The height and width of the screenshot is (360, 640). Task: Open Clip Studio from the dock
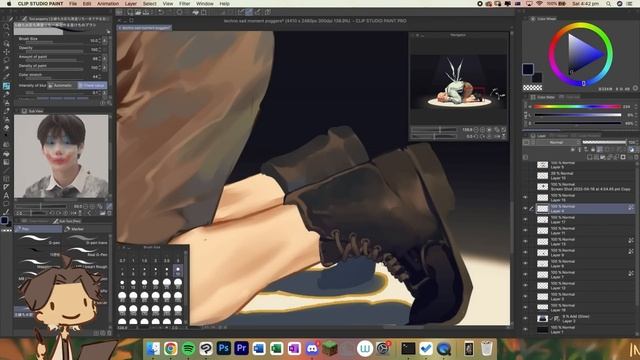point(206,349)
